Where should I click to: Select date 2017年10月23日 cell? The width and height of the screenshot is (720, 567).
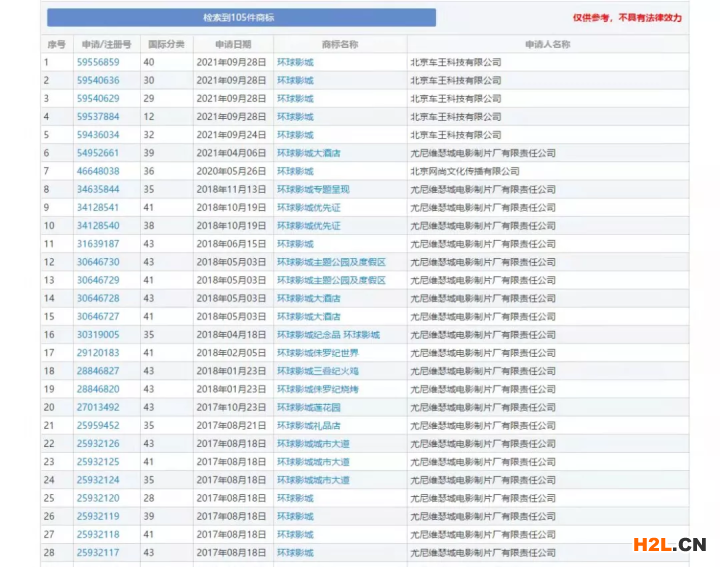point(231,408)
